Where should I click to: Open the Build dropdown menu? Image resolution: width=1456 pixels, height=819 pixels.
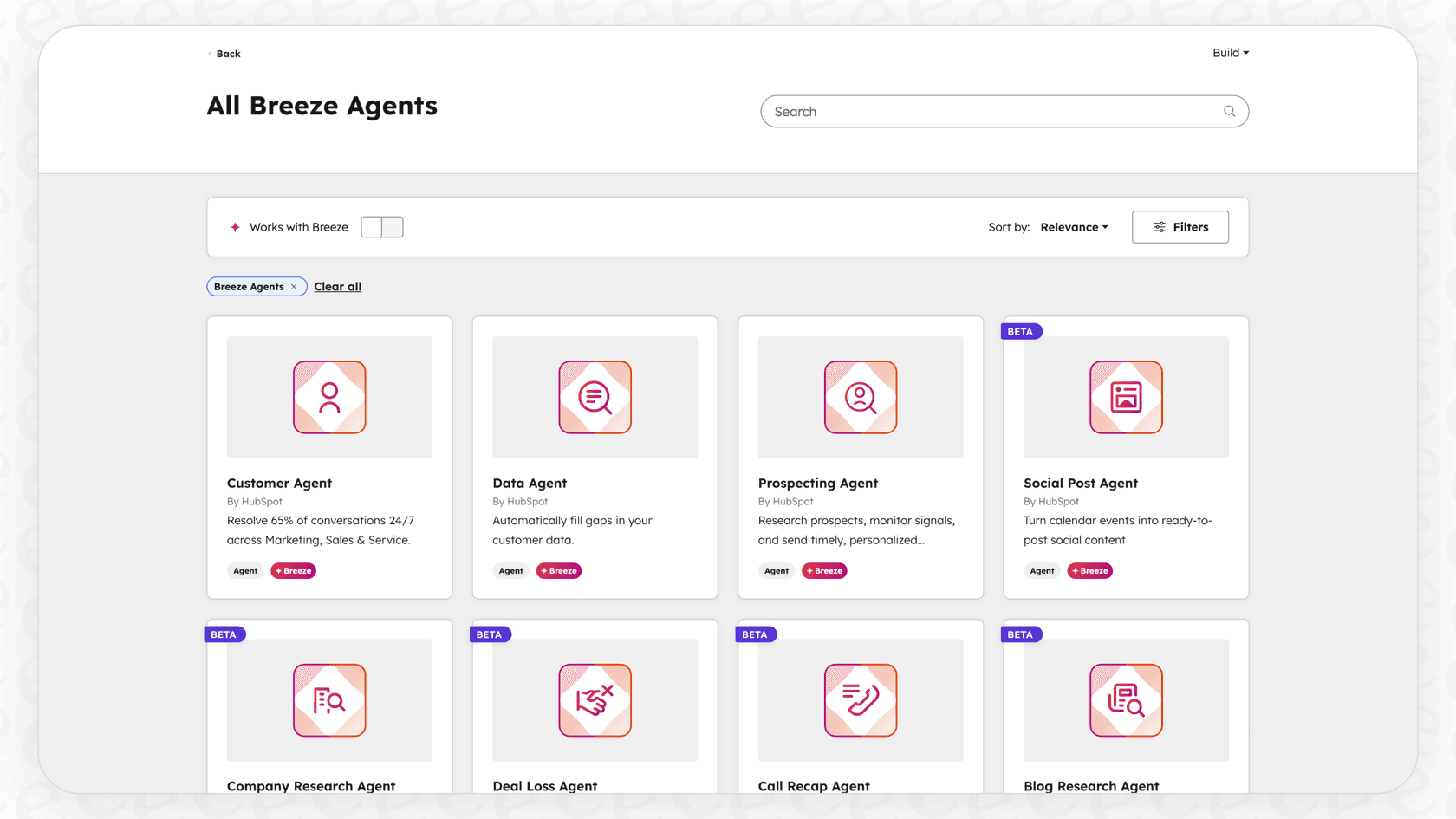(1231, 52)
